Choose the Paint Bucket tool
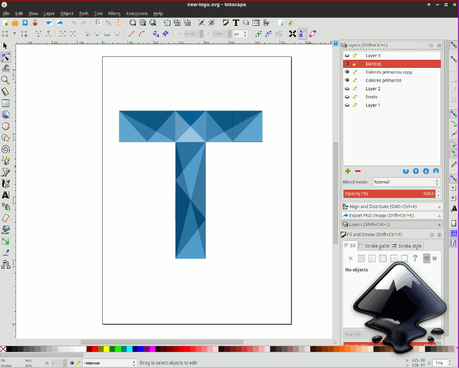The height and width of the screenshot is (368, 459). [5, 229]
